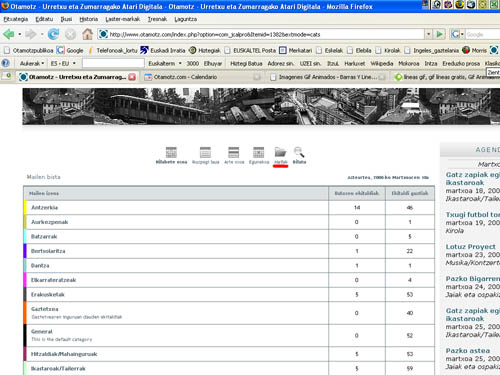
Task: Open the Erakusketak category link
Action: click(x=48, y=294)
